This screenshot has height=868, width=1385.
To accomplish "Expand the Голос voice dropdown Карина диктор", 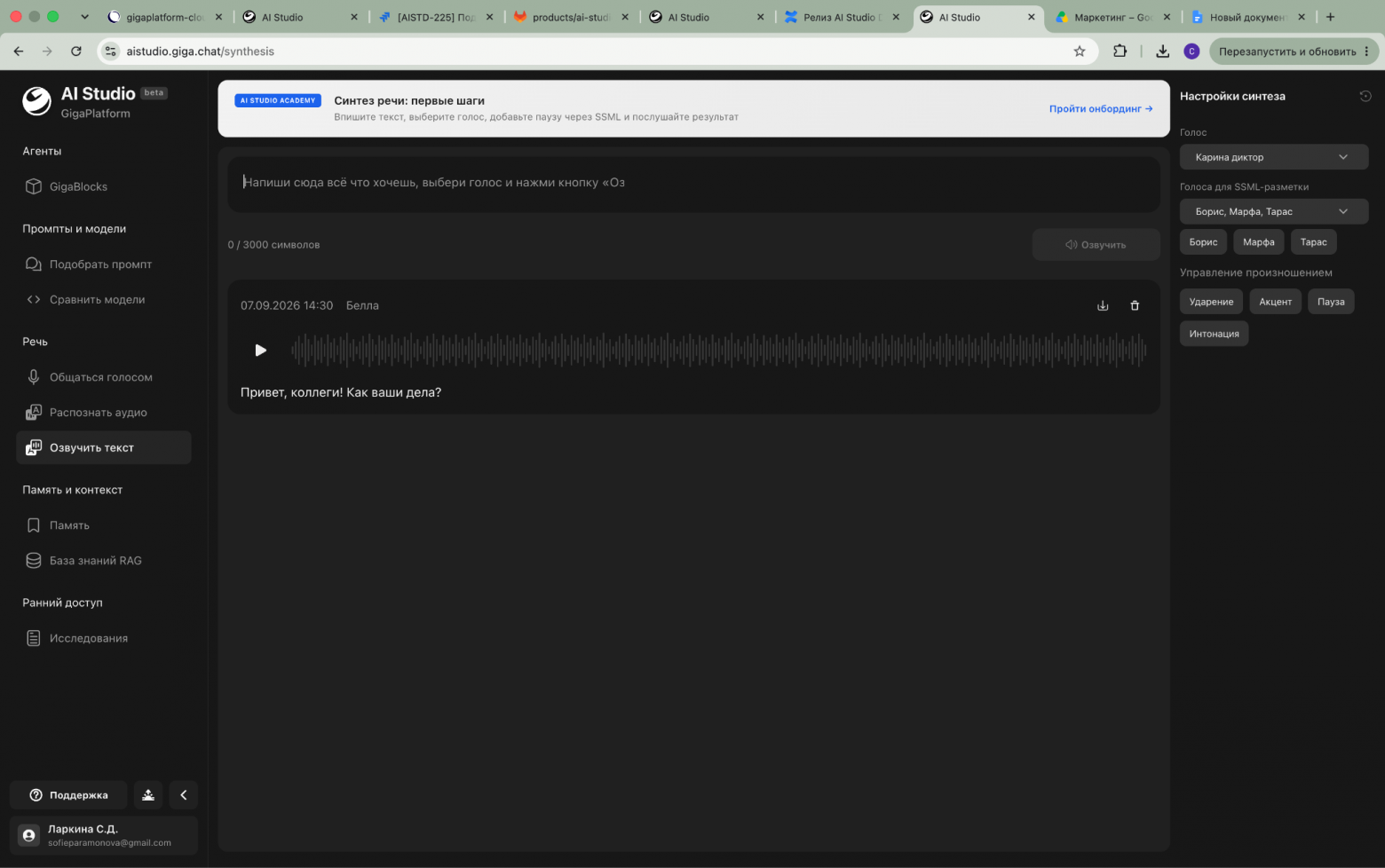I will [1274, 157].
